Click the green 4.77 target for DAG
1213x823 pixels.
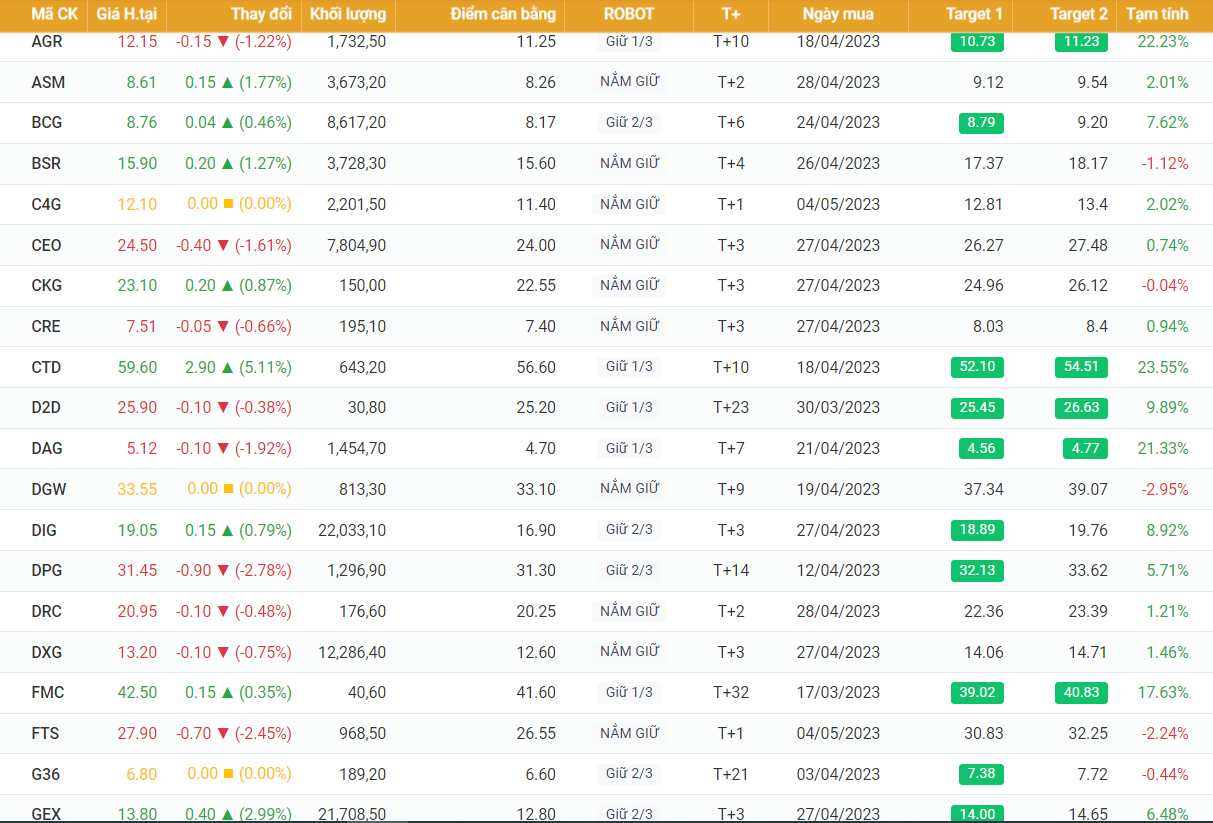(1085, 448)
